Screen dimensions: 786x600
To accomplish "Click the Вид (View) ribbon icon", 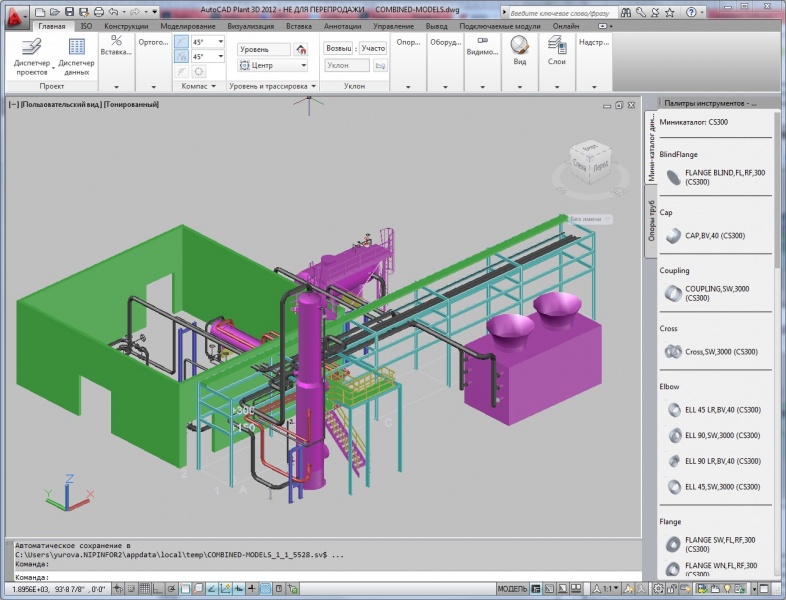I will 520,50.
